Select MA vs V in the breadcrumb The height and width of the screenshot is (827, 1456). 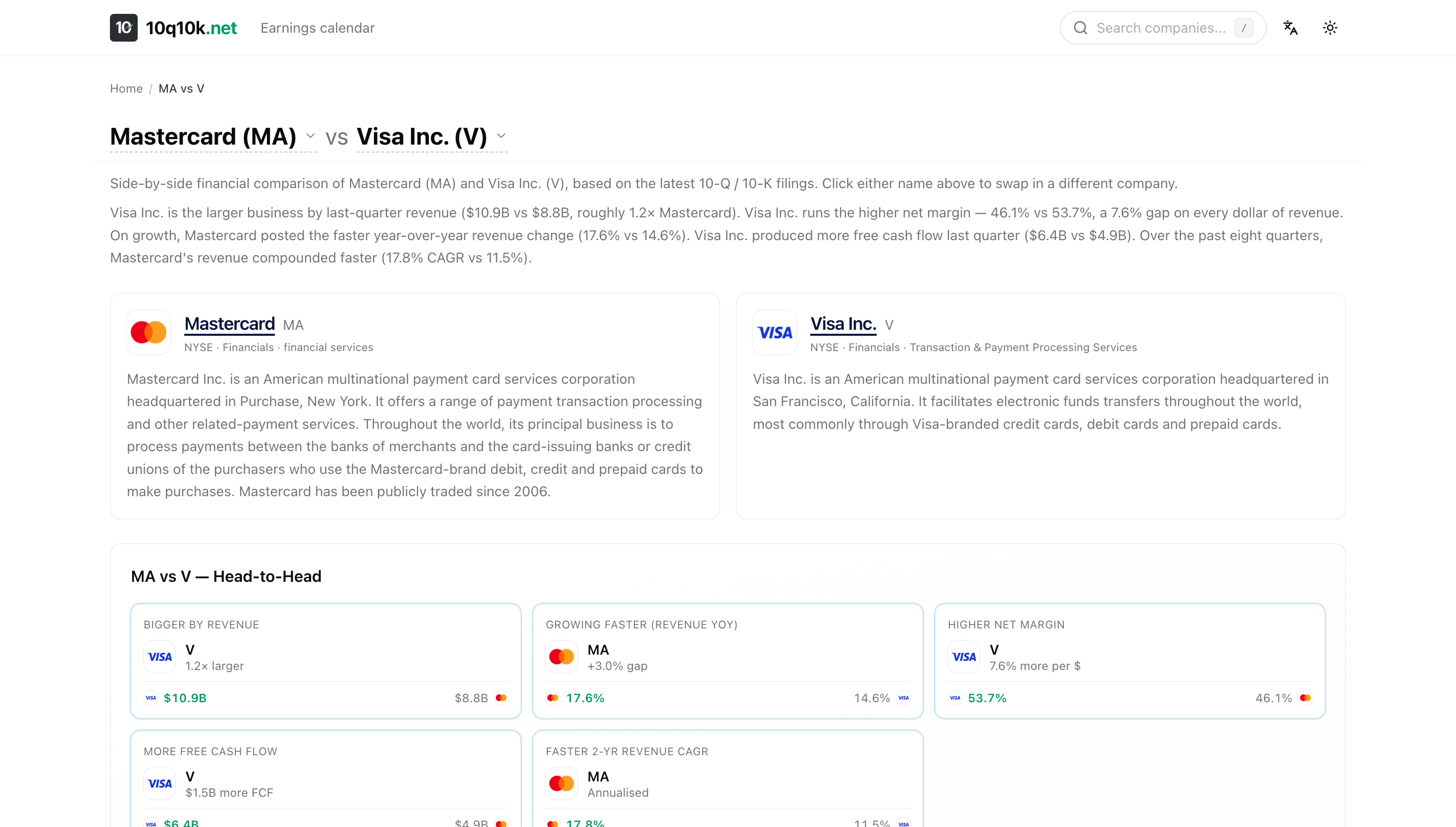coord(181,89)
